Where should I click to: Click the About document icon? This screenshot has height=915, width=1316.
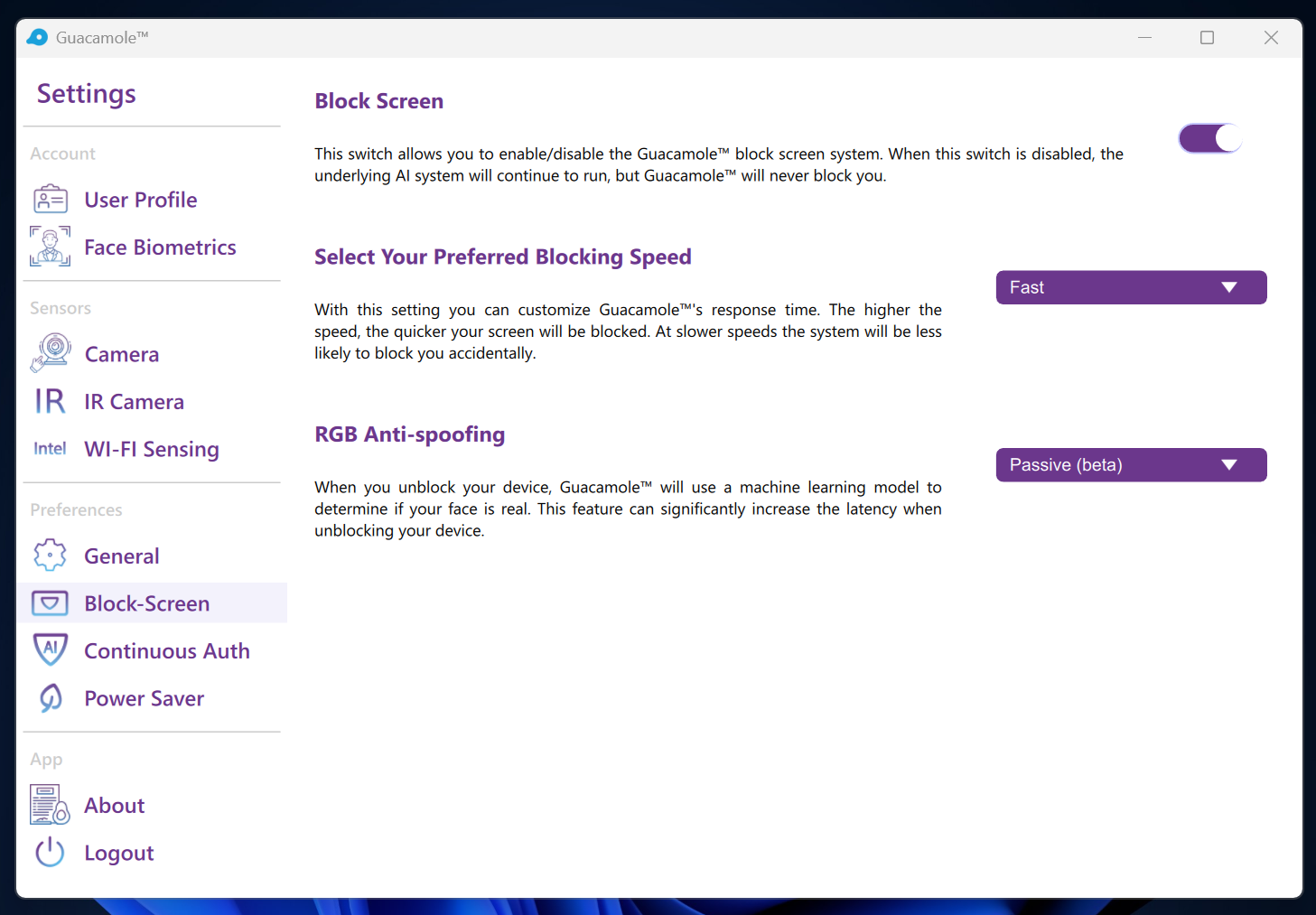(x=51, y=805)
